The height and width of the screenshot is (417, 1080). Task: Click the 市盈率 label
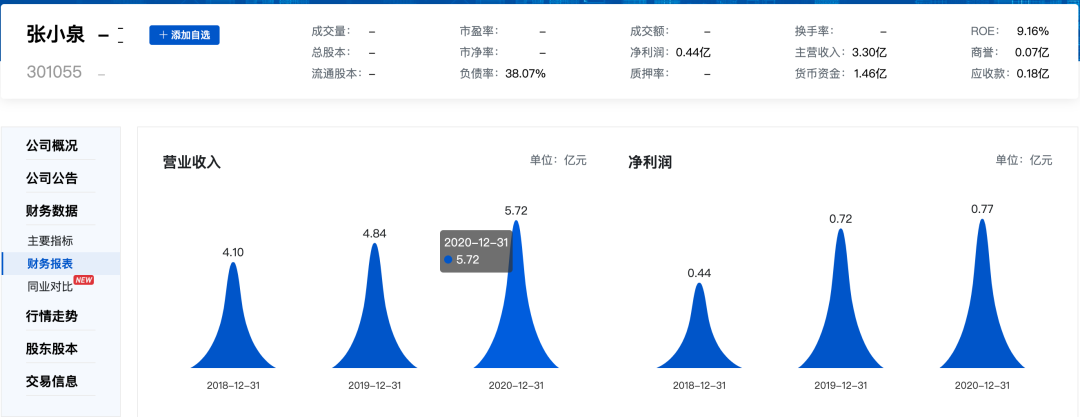[x=479, y=31]
